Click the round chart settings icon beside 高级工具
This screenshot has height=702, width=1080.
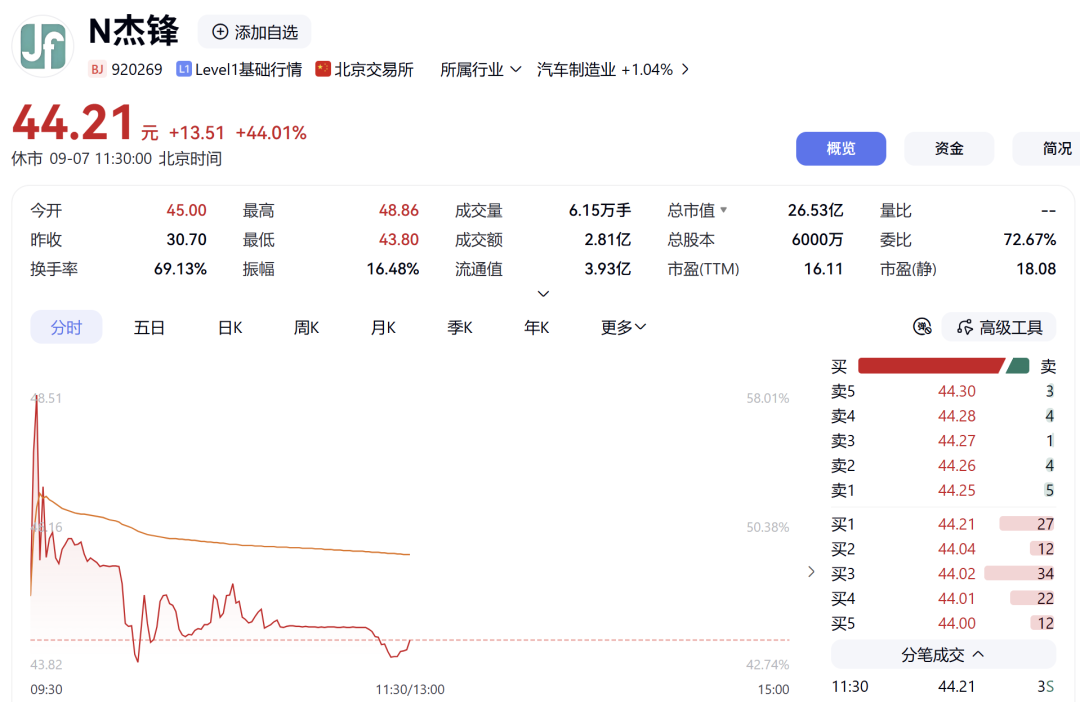(922, 327)
